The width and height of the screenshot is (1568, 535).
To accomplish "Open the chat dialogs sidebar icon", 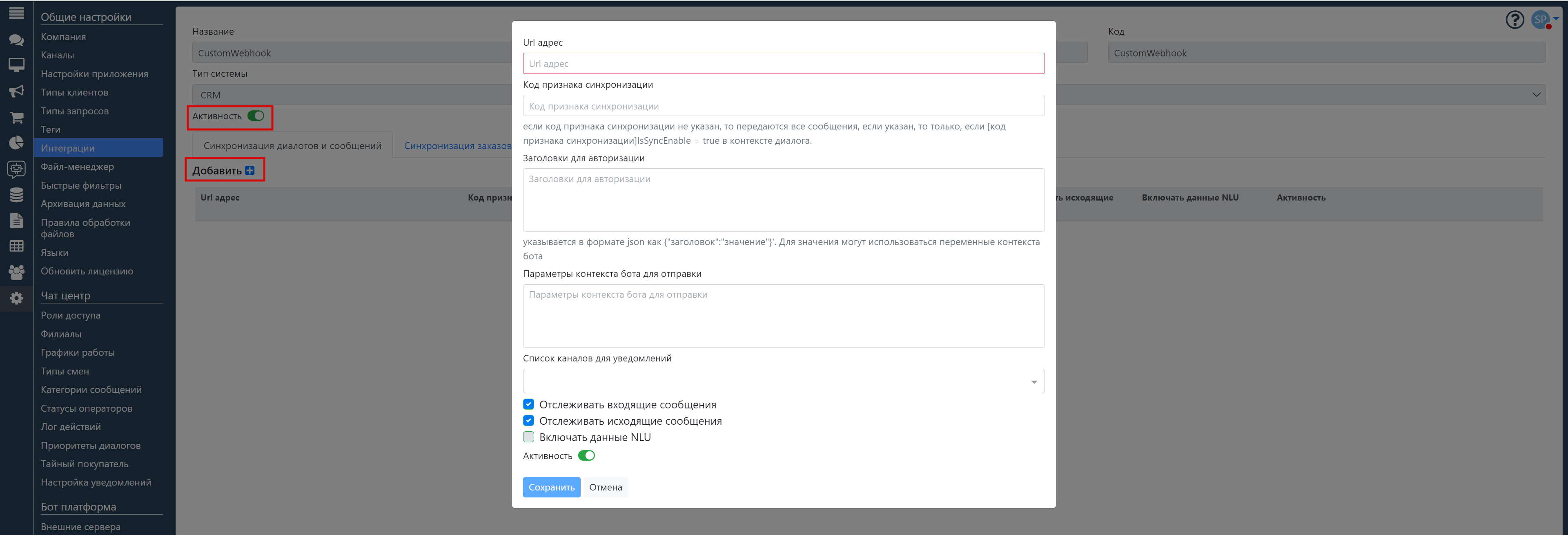I will tap(16, 40).
